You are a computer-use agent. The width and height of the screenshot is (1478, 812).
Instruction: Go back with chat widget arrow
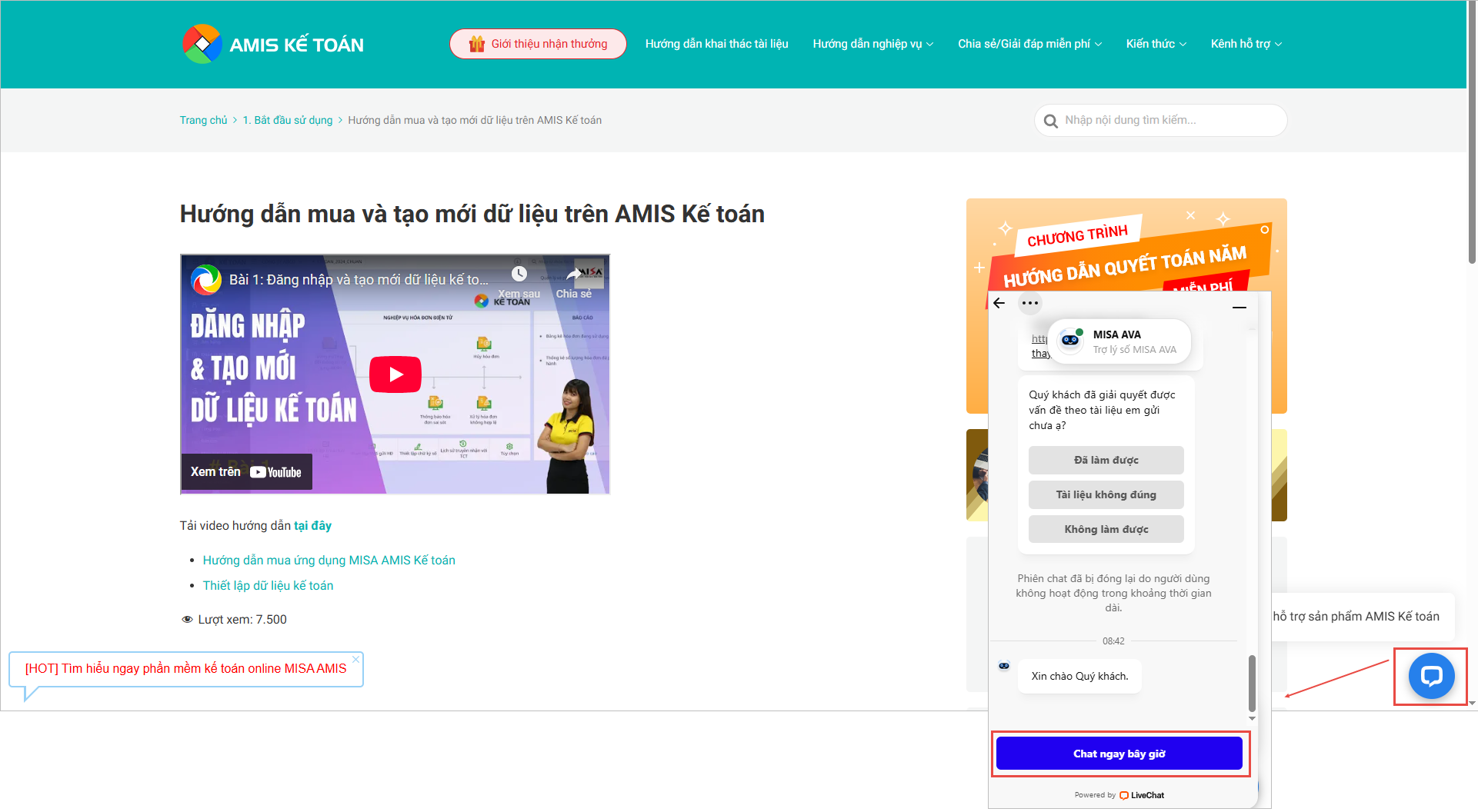pyautogui.click(x=999, y=303)
